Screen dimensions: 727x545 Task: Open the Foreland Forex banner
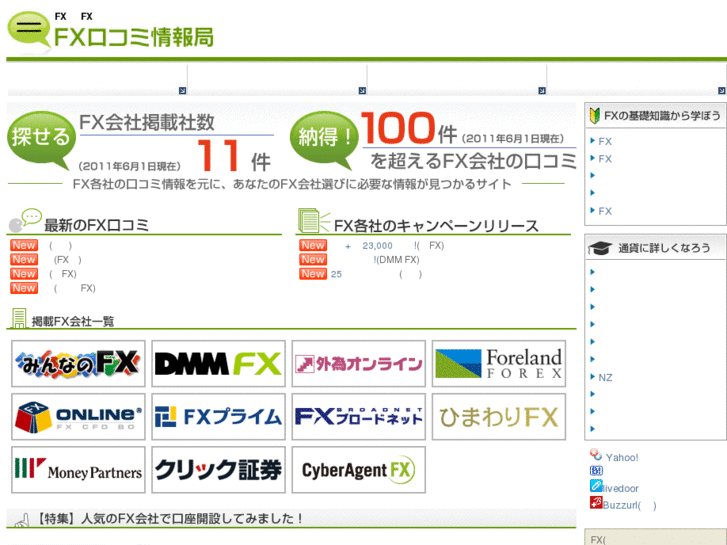(499, 364)
